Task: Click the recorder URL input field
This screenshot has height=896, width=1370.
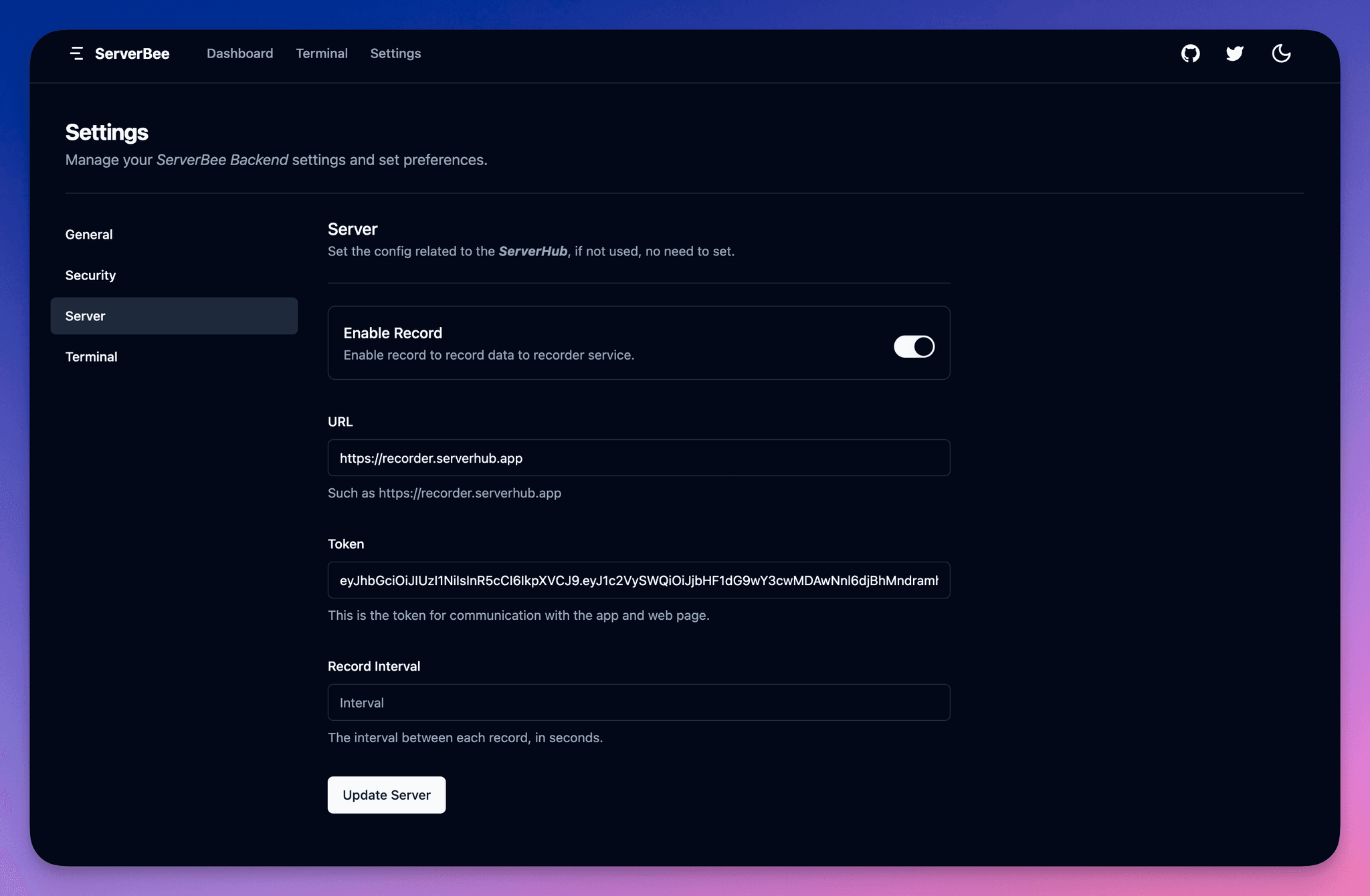Action: point(639,457)
